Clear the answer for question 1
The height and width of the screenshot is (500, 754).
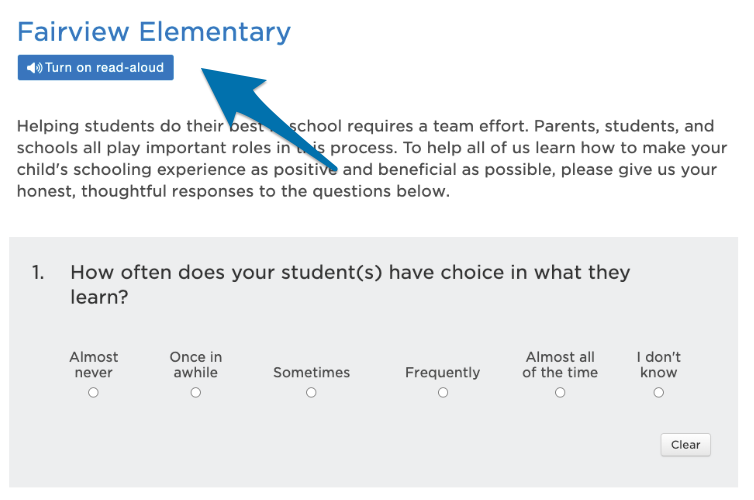tap(685, 445)
